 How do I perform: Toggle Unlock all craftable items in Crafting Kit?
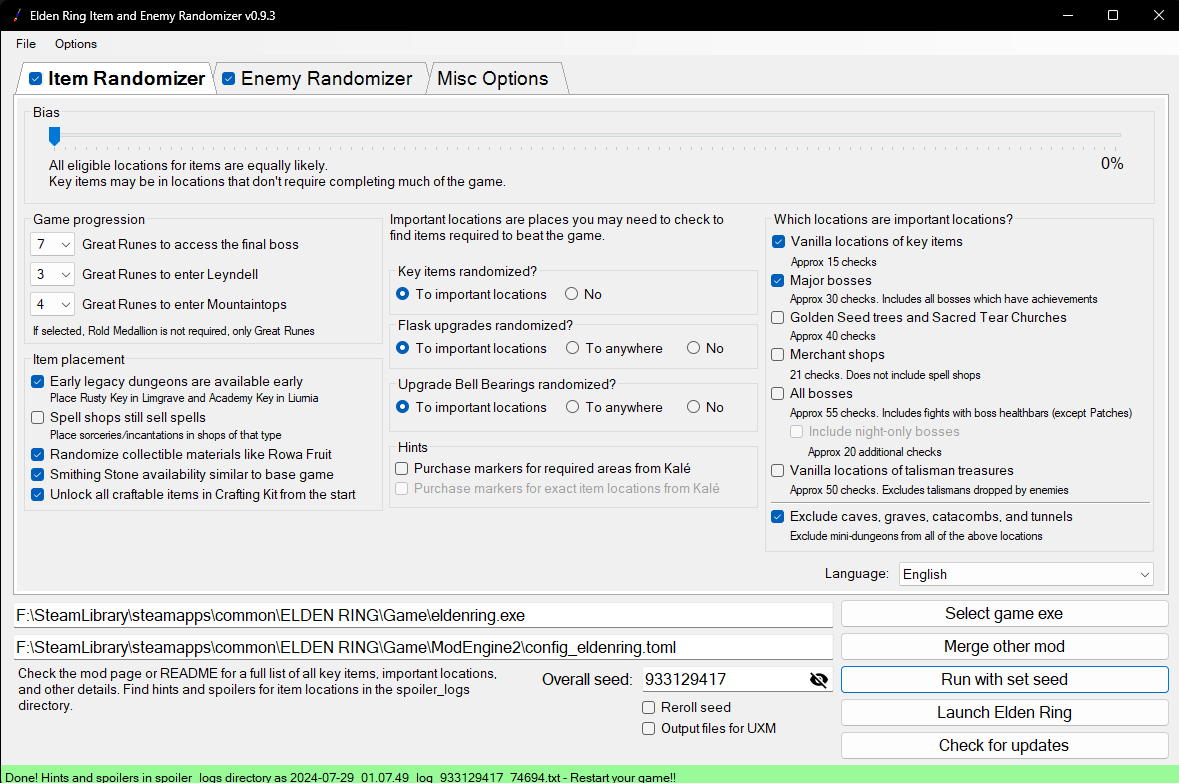(x=38, y=495)
